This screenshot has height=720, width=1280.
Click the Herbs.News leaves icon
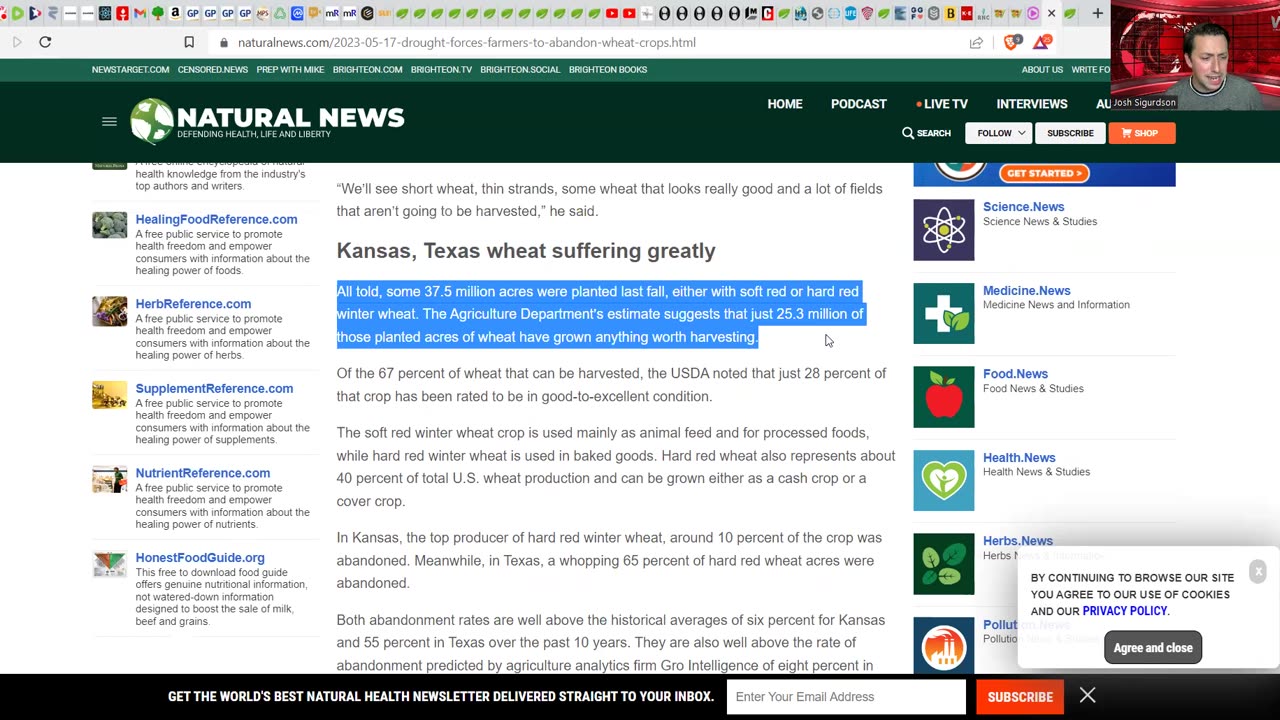pos(943,564)
